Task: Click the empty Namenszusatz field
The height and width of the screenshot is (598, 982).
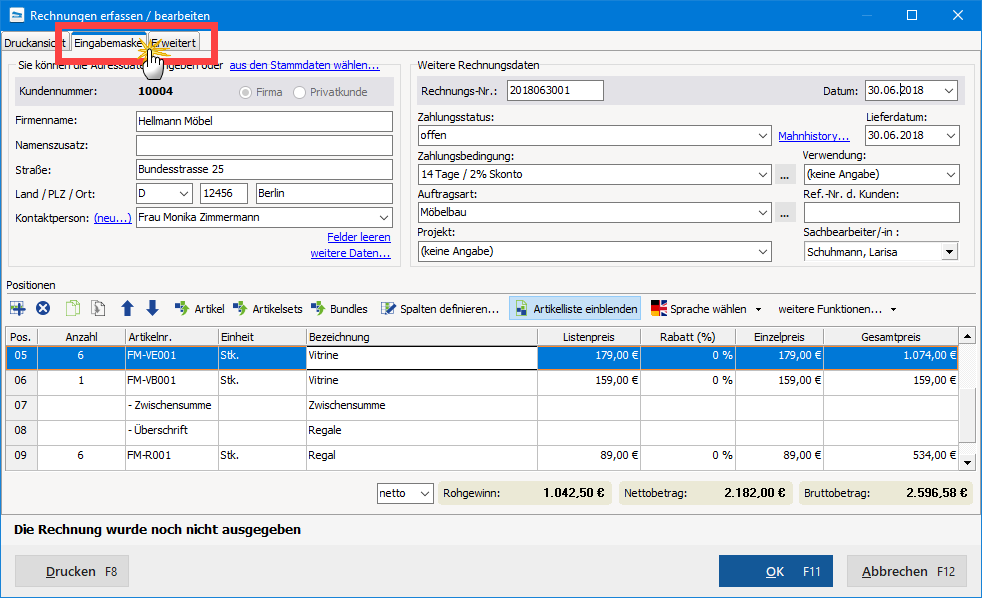Action: 264,145
